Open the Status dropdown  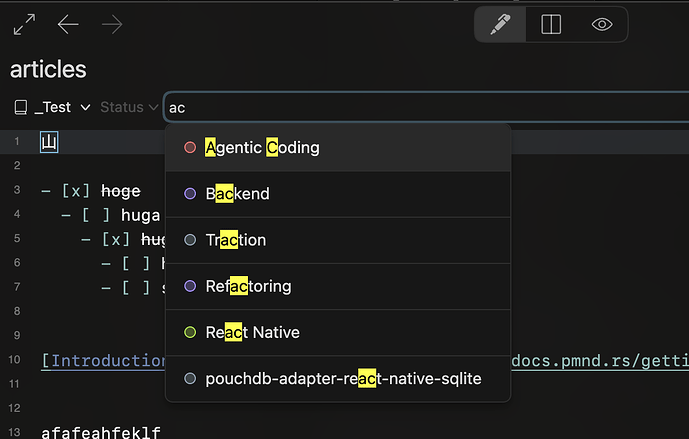[129, 107]
